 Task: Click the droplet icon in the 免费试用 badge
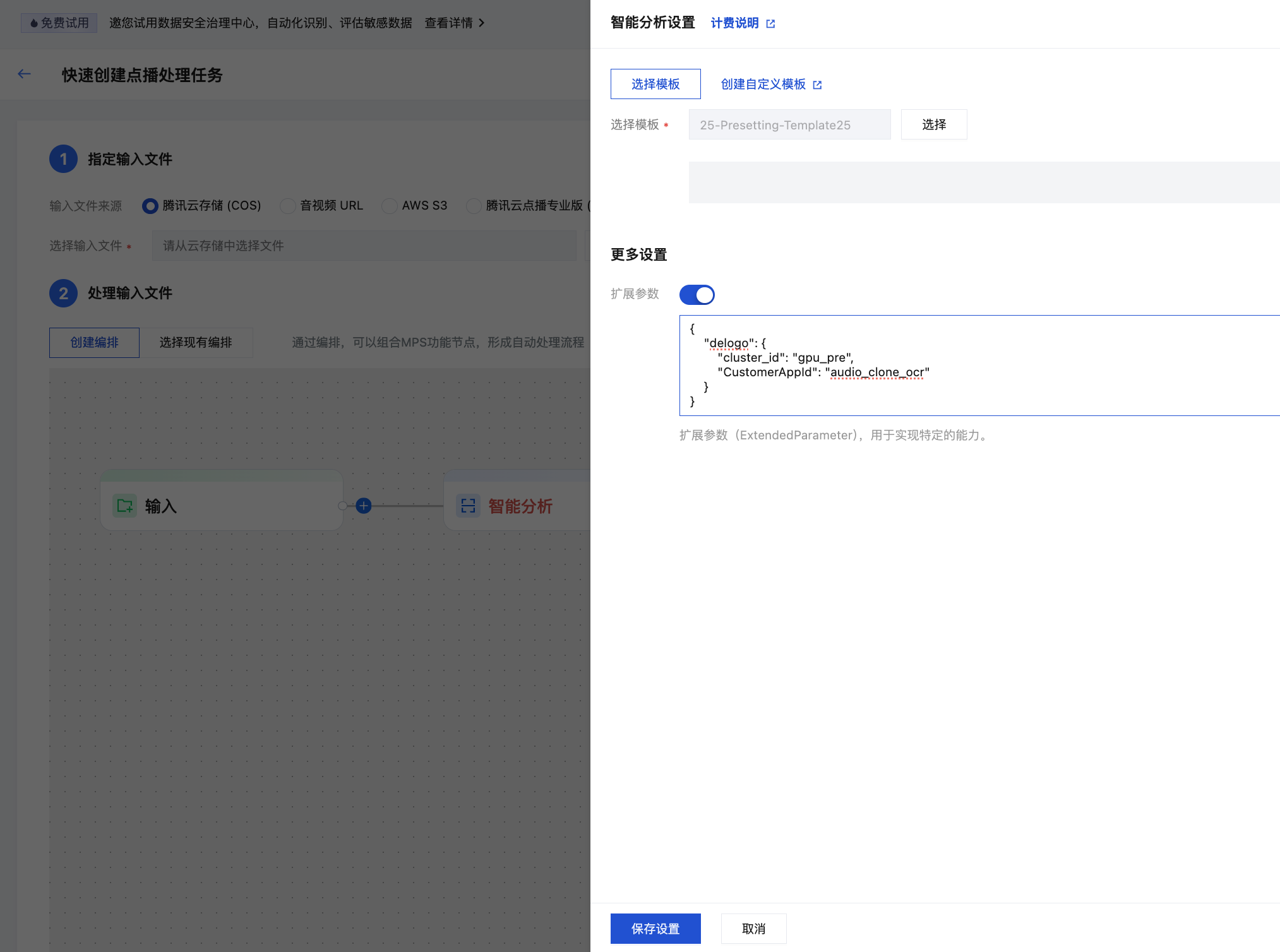(34, 23)
